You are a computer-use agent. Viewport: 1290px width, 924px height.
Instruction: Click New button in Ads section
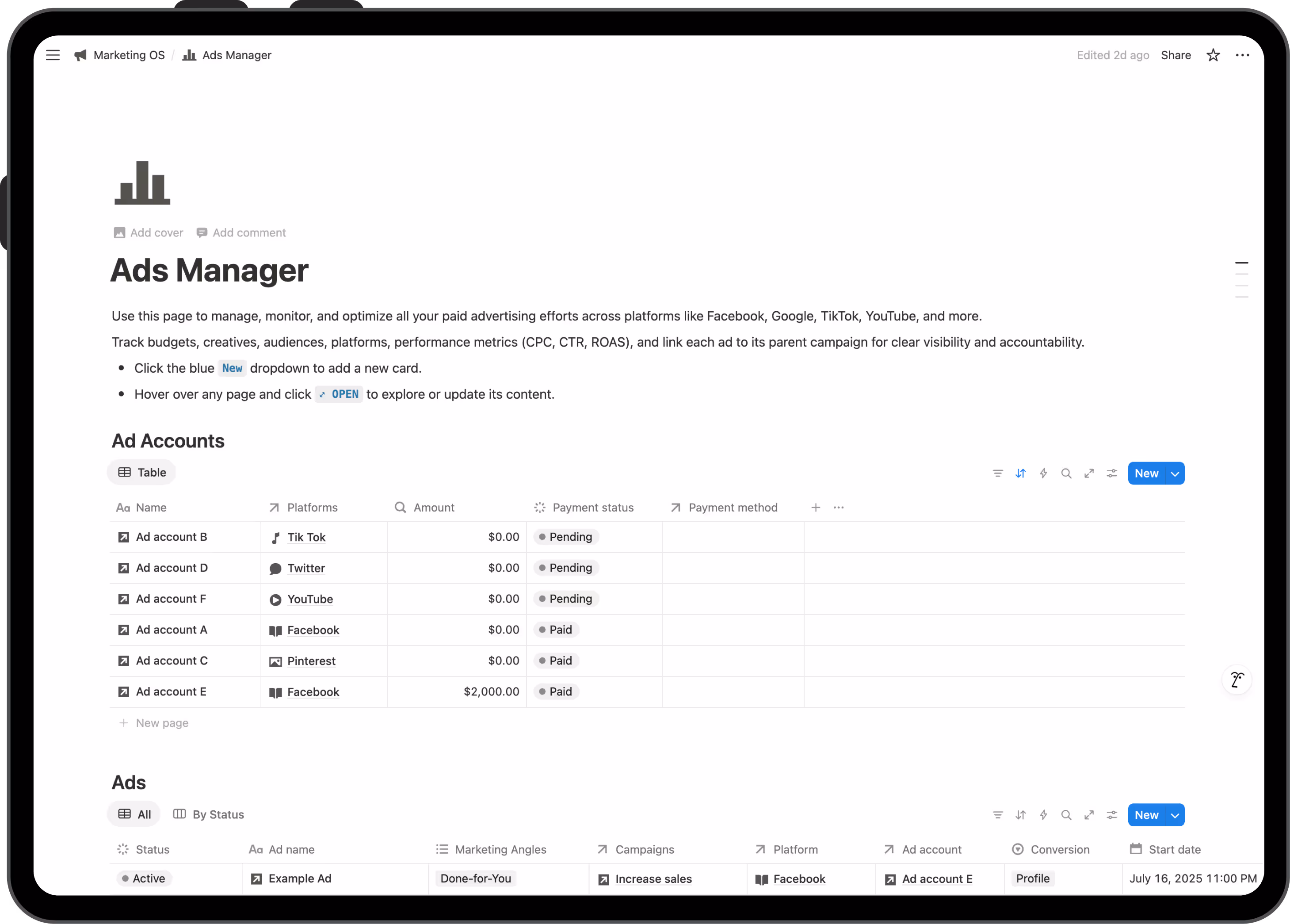(1146, 815)
